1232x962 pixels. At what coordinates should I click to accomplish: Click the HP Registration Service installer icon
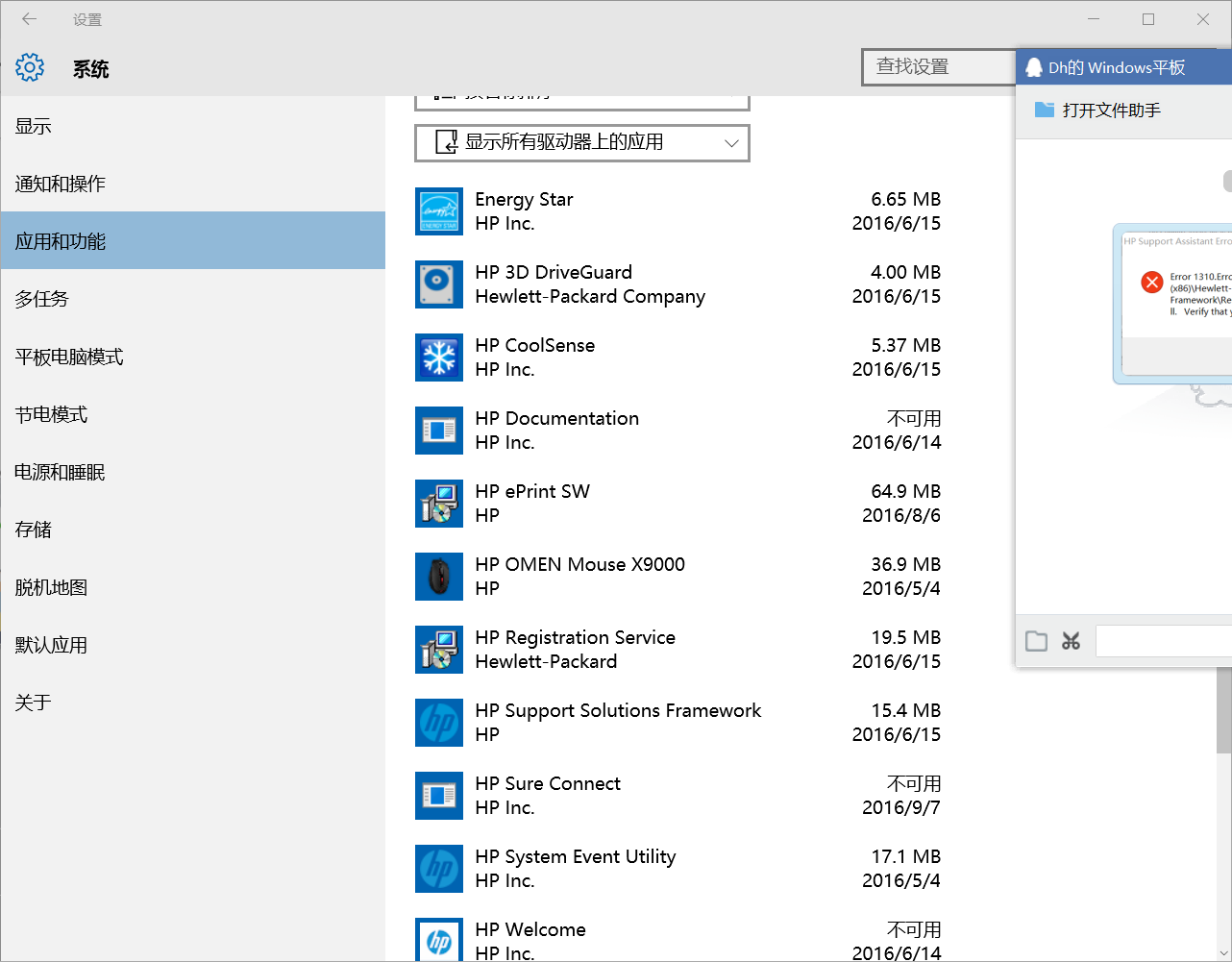point(439,650)
